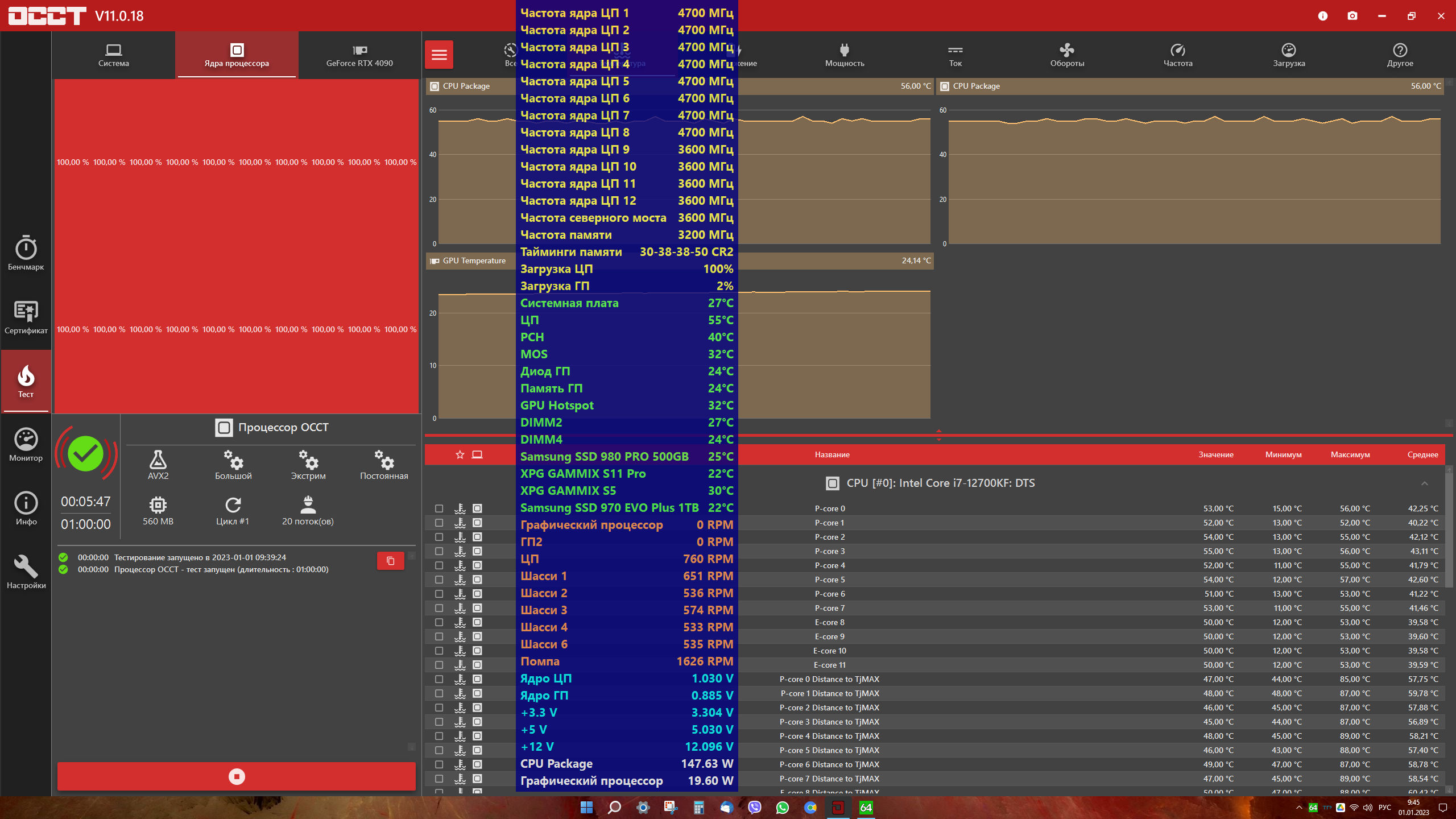Tick the checkbox for E-core 8 row
The image size is (1456, 819).
439,622
